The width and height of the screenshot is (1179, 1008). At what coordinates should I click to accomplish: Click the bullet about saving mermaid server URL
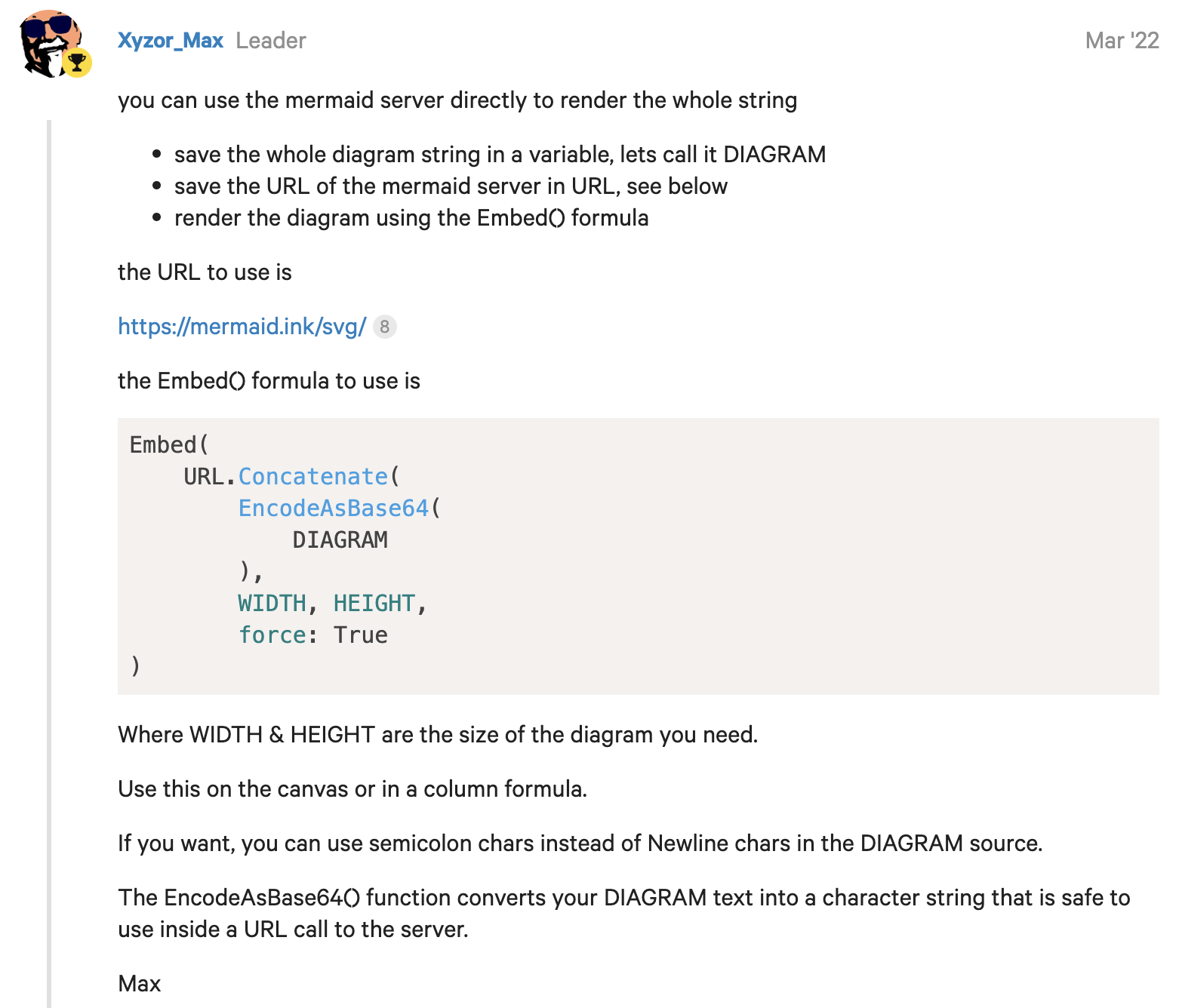(451, 186)
